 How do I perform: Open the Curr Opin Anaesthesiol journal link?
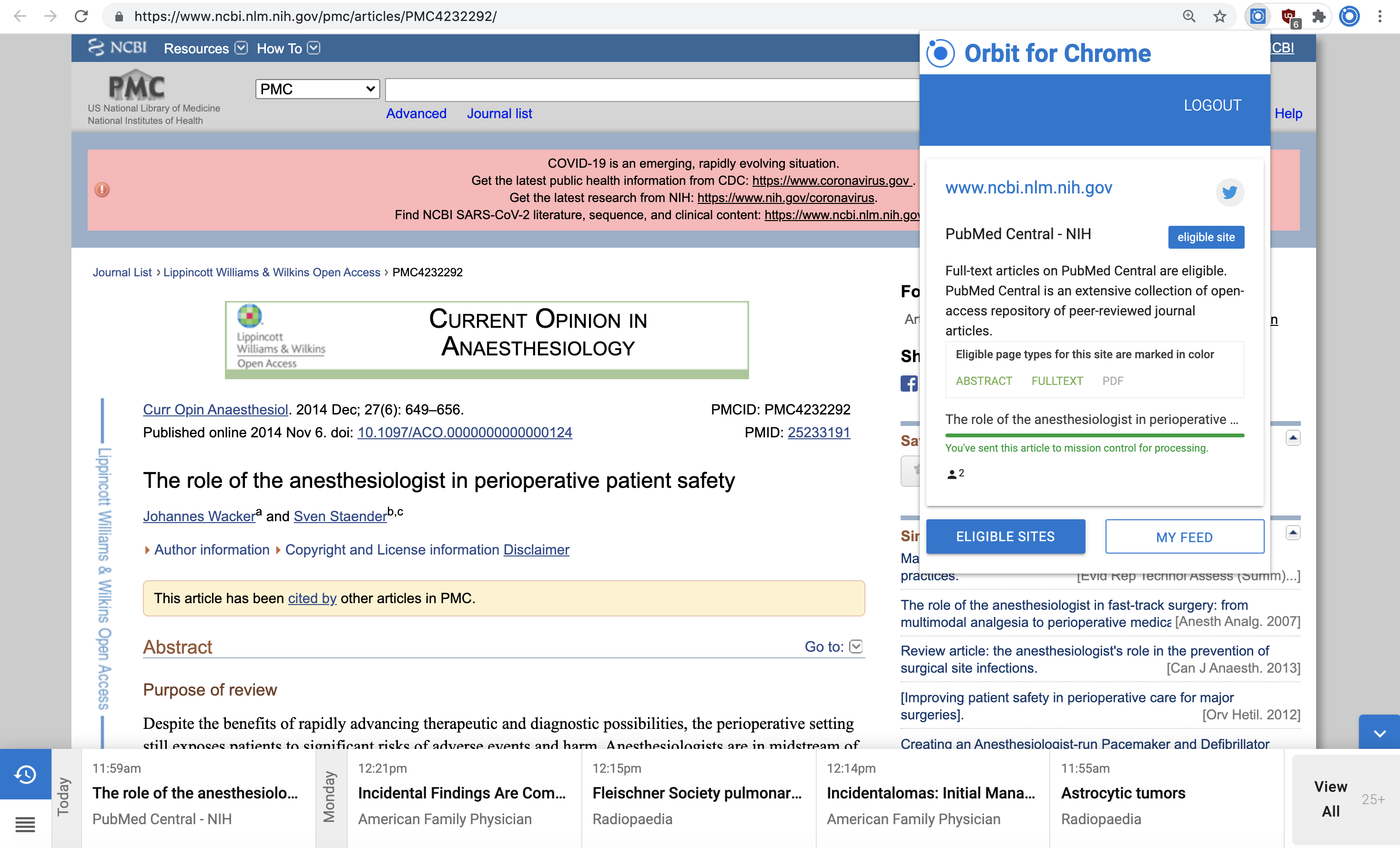(x=215, y=410)
